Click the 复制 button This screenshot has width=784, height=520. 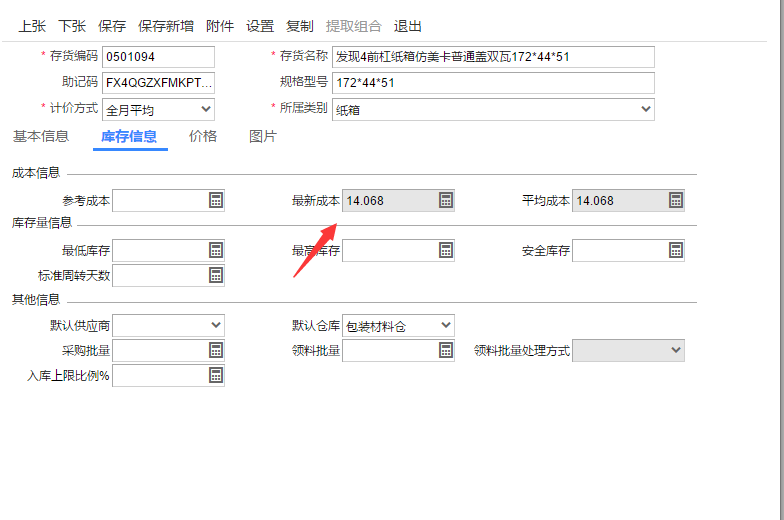(x=300, y=26)
